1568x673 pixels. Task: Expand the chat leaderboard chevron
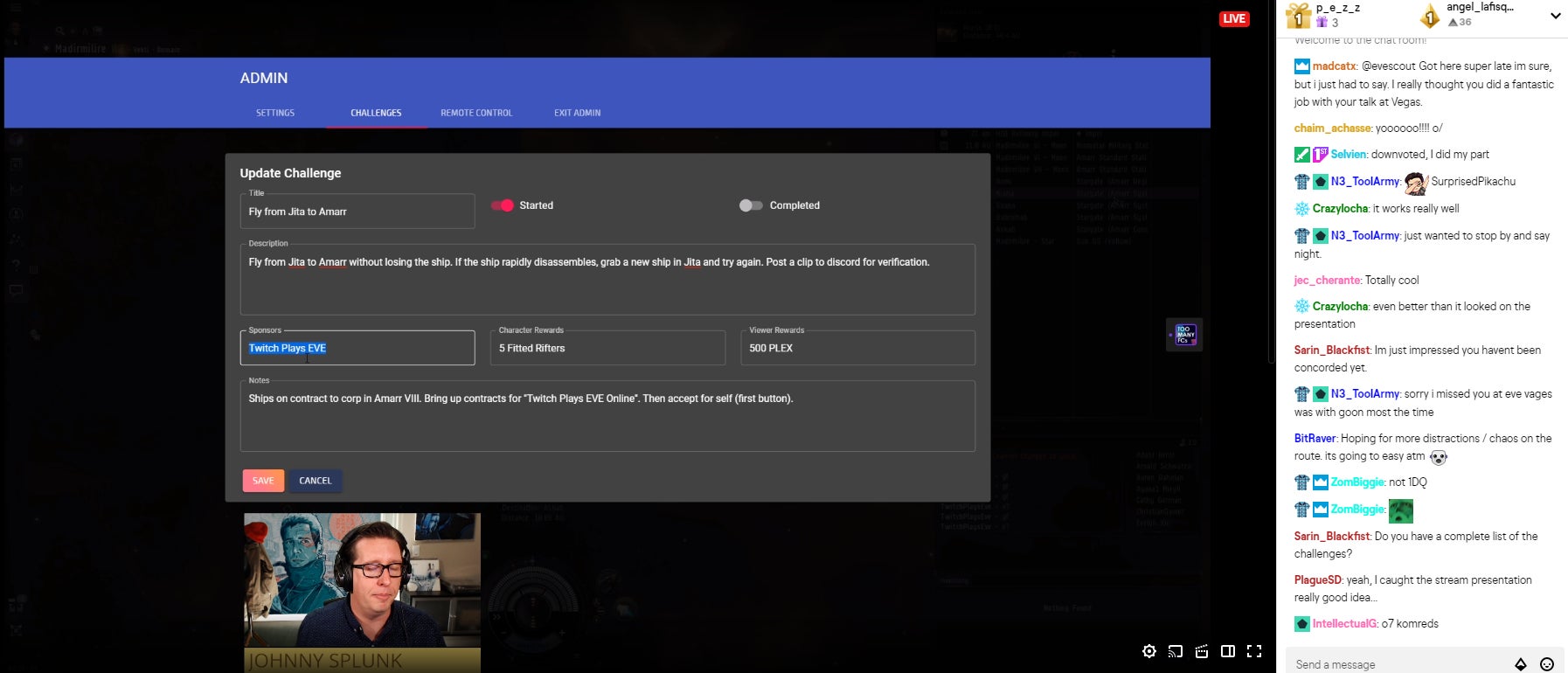point(1555,16)
